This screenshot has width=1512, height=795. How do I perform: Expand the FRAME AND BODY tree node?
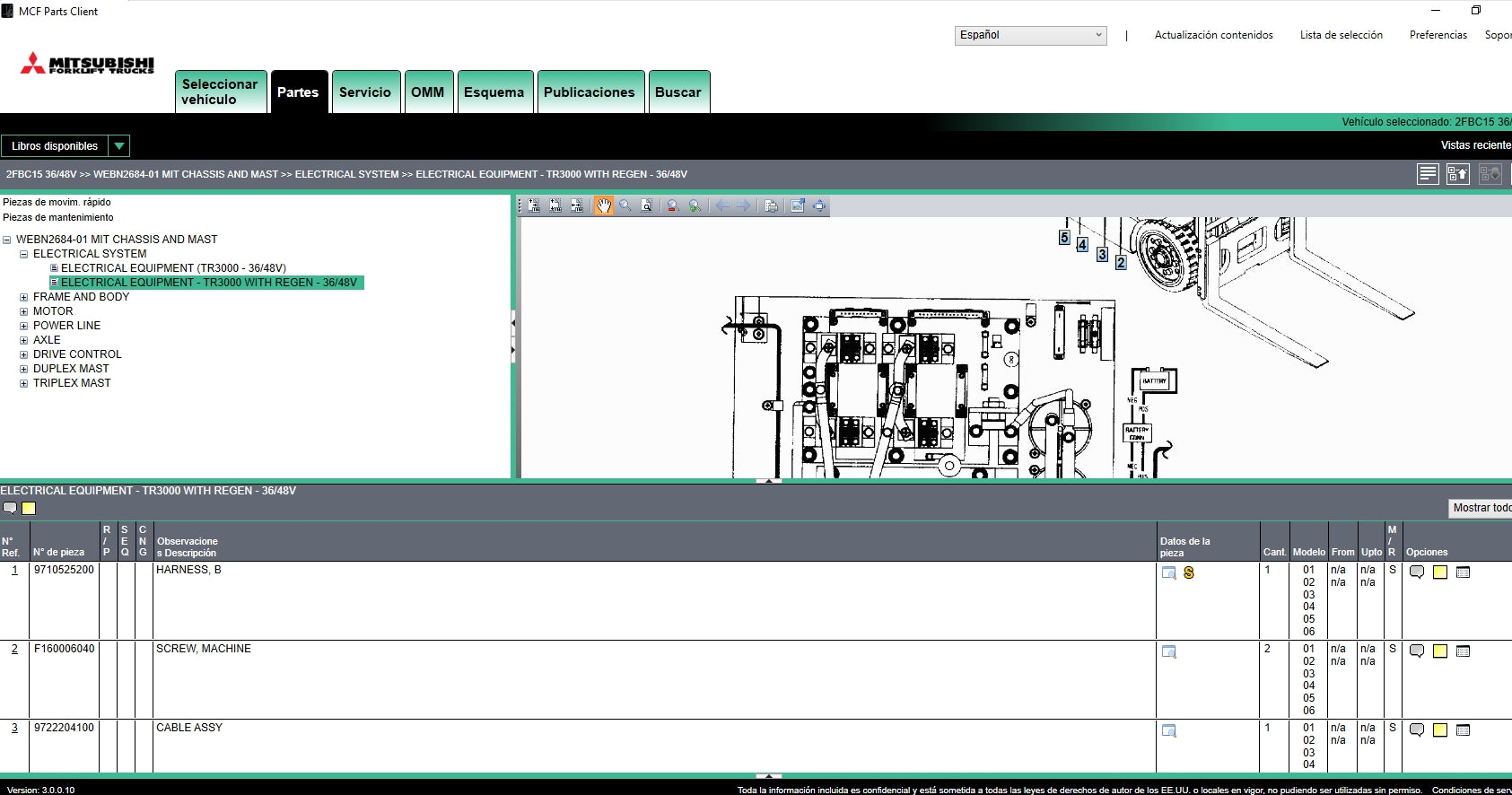coord(24,297)
